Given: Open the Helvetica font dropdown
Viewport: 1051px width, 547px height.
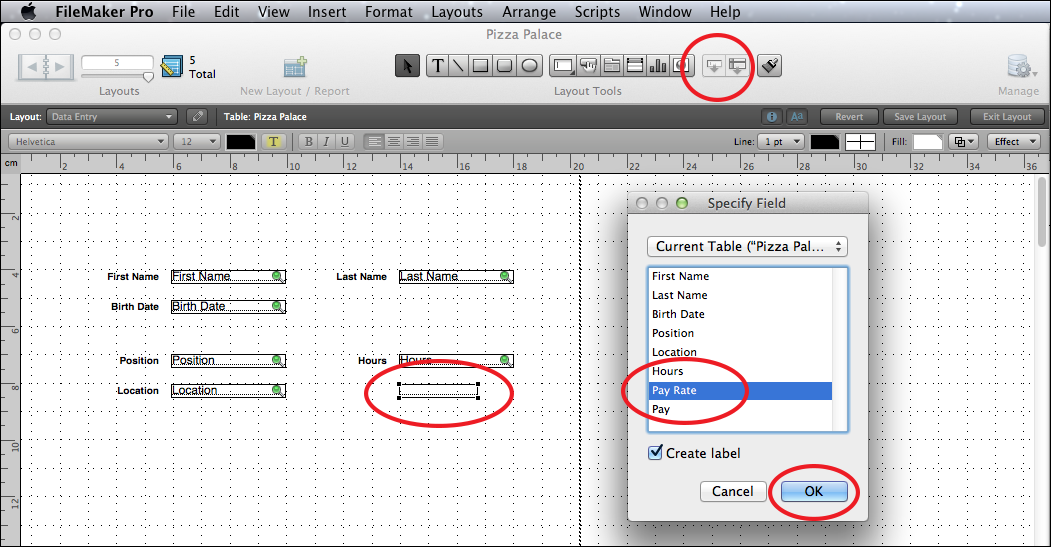Looking at the screenshot, I should click(x=88, y=141).
